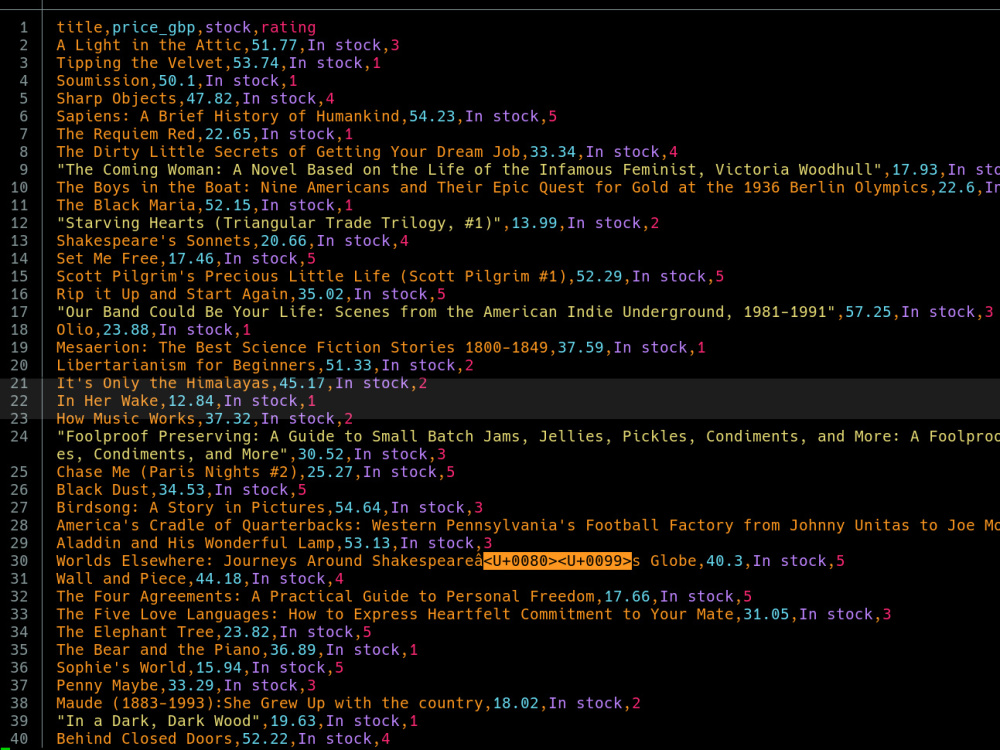The width and height of the screenshot is (1000, 750).
Task: Click price 52.29 in Scott Pilgrim row
Action: tap(599, 277)
